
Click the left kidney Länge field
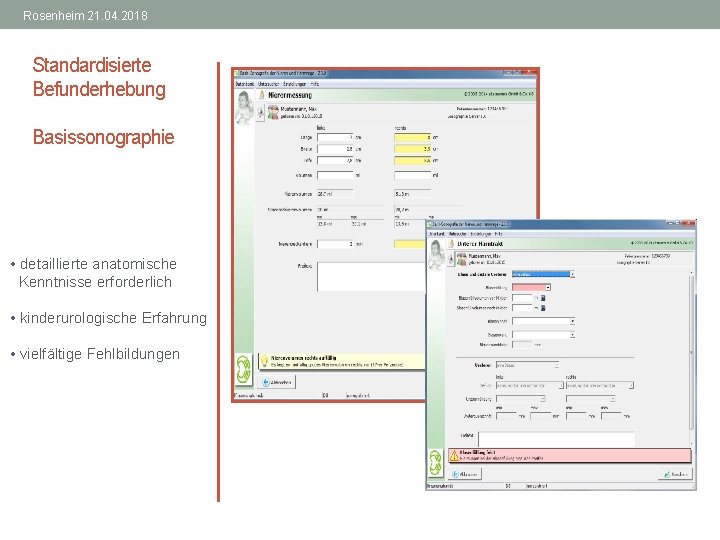pyautogui.click(x=335, y=137)
